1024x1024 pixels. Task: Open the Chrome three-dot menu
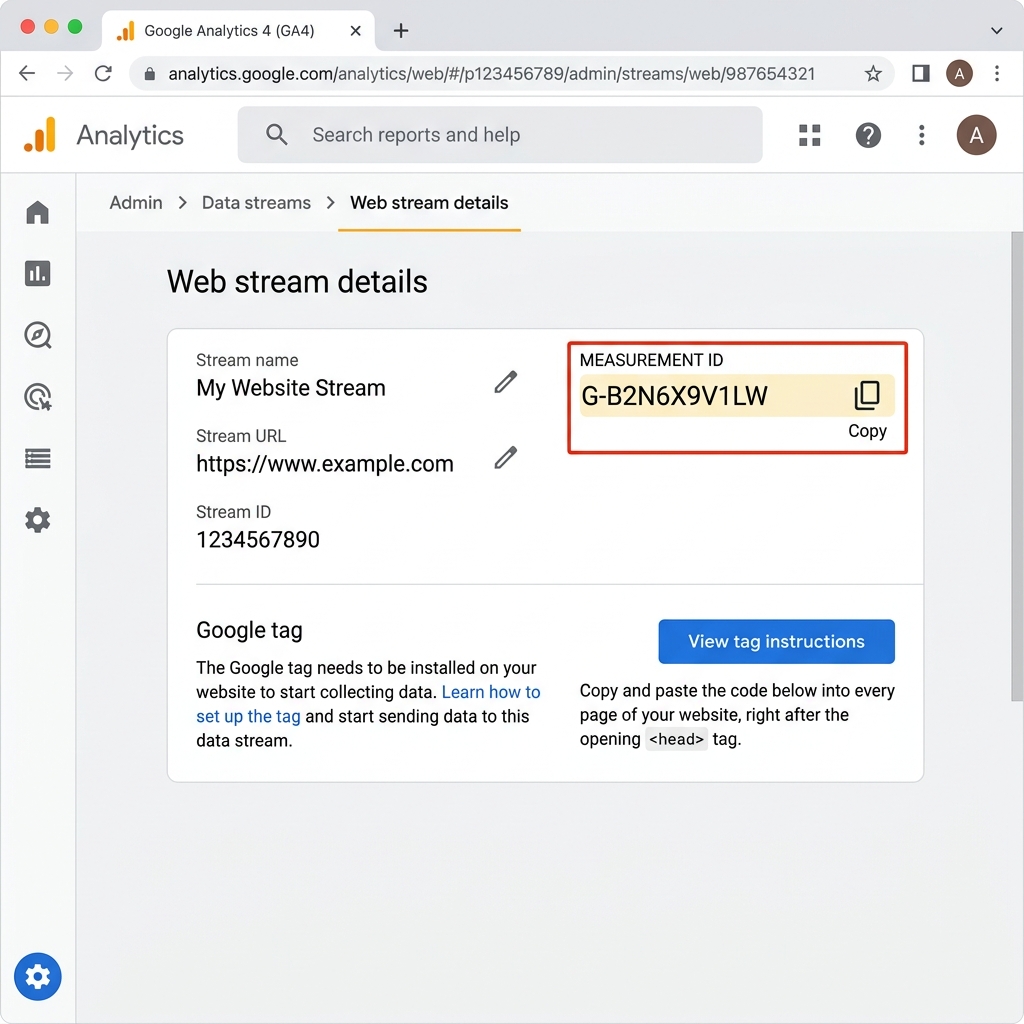pyautogui.click(x=997, y=73)
